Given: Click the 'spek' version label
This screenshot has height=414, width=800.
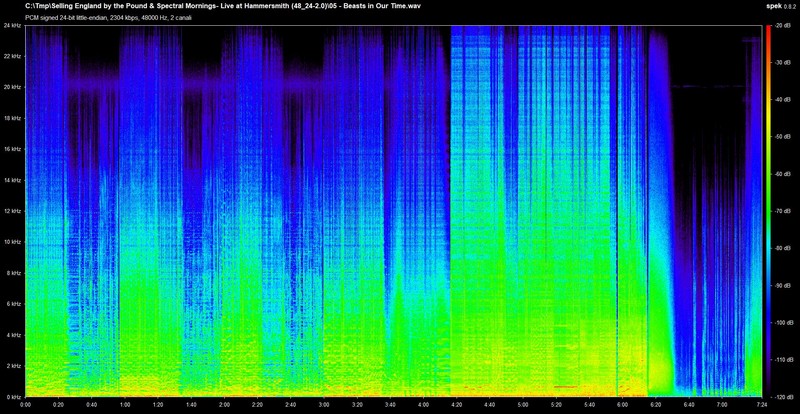Looking at the screenshot, I should [772, 6].
